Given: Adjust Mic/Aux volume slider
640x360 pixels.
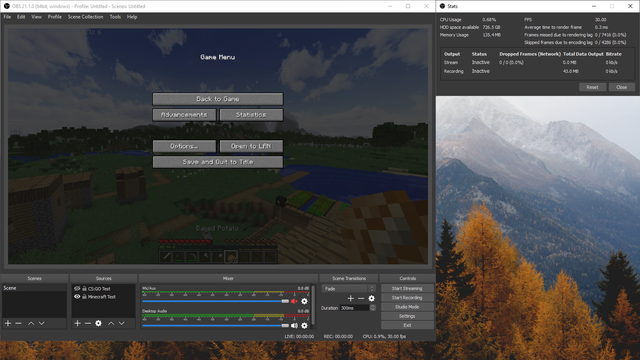Looking at the screenshot, I should click(x=216, y=301).
